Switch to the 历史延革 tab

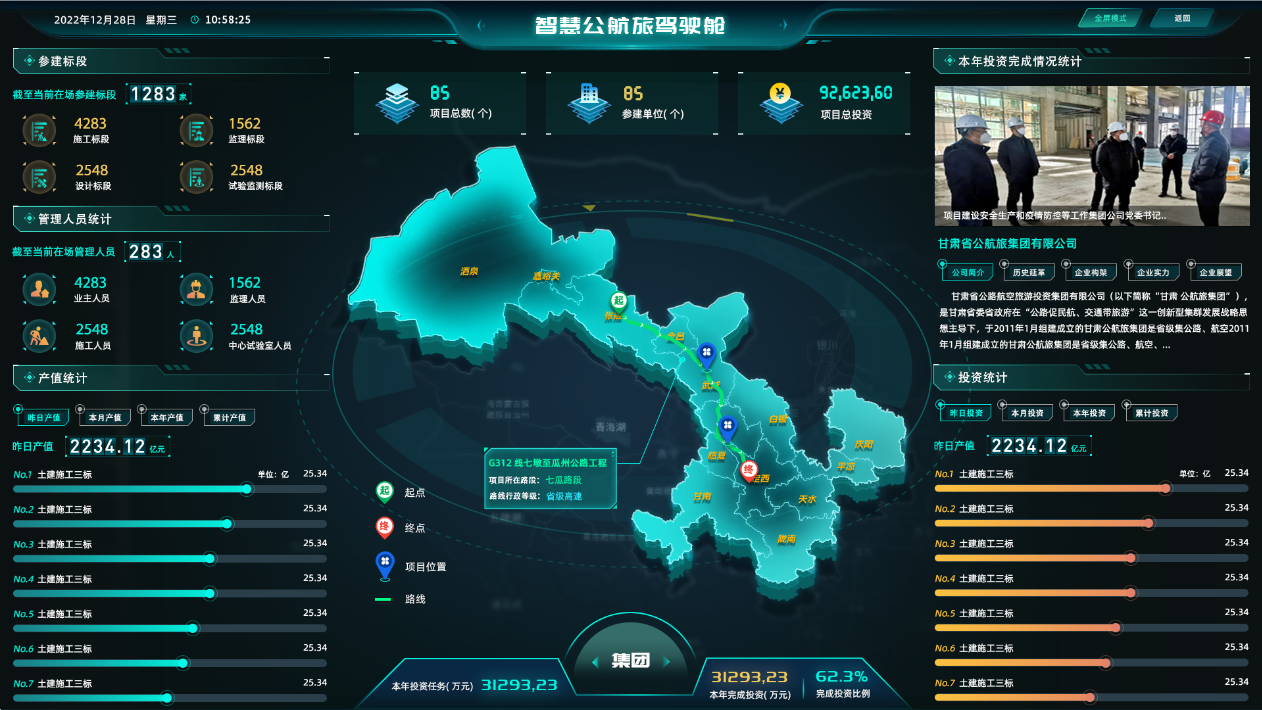(1028, 272)
